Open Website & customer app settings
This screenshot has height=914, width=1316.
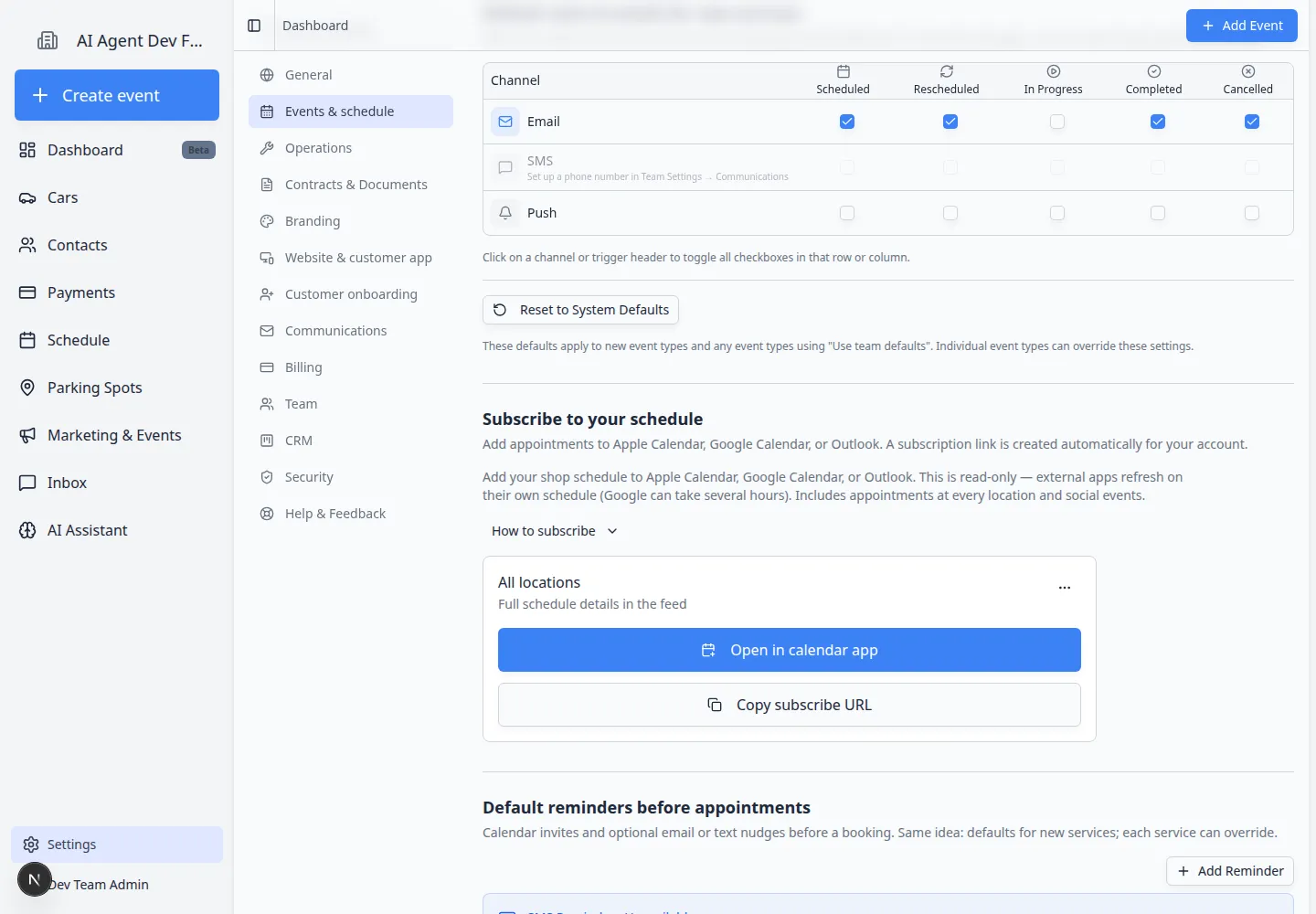[351, 258]
